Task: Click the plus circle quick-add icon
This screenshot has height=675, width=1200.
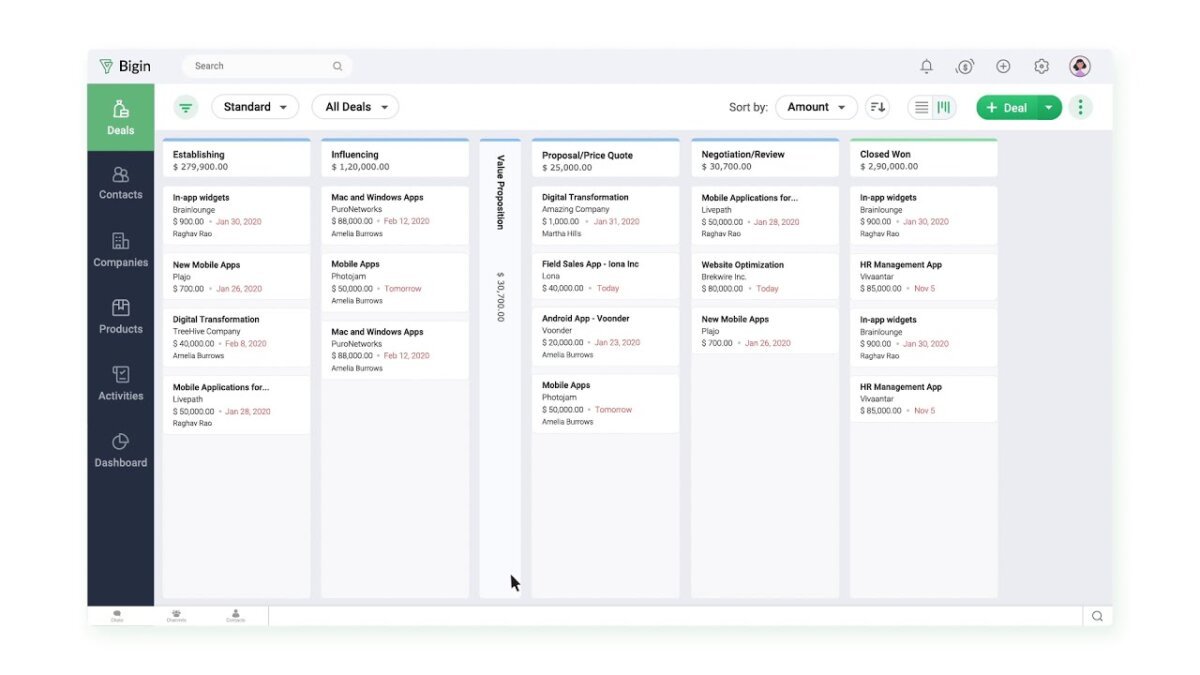Action: point(1003,66)
